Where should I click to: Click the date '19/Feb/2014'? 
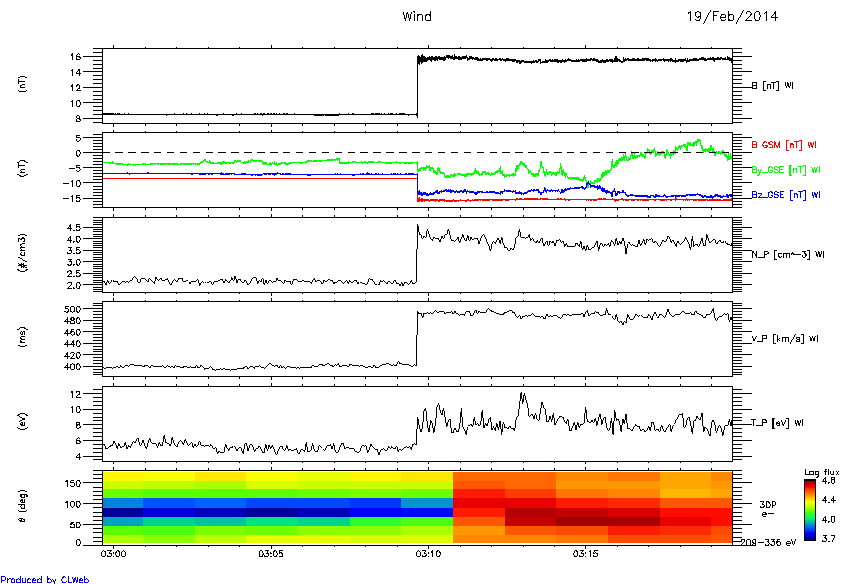(732, 17)
